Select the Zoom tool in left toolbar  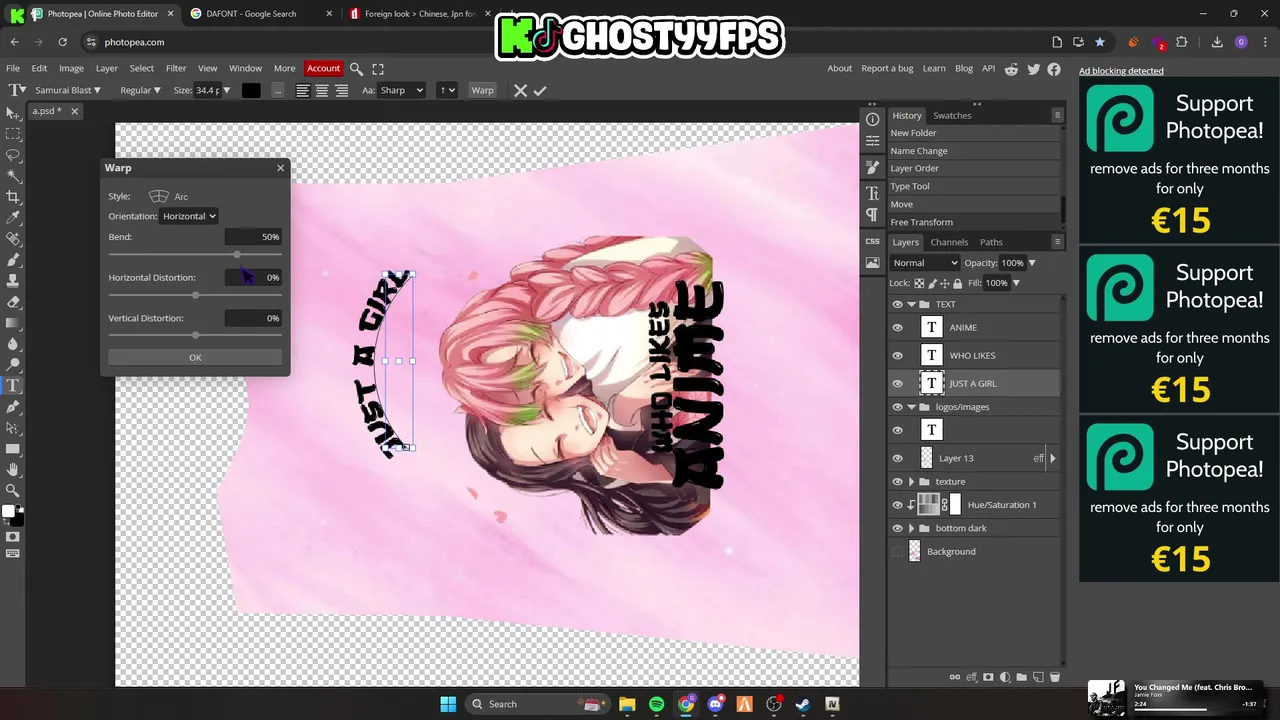12,490
